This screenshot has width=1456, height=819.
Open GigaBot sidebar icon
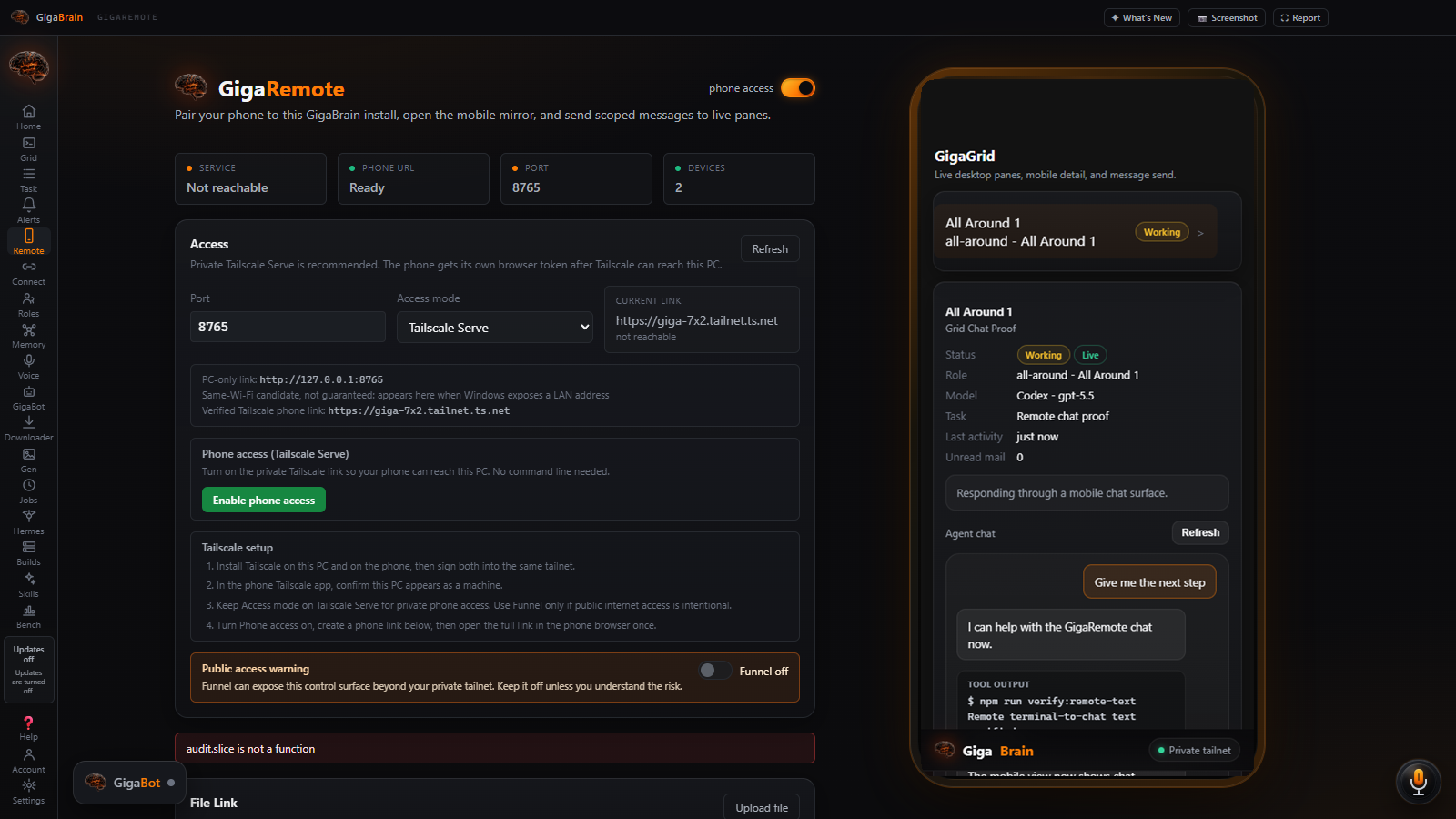tap(28, 397)
